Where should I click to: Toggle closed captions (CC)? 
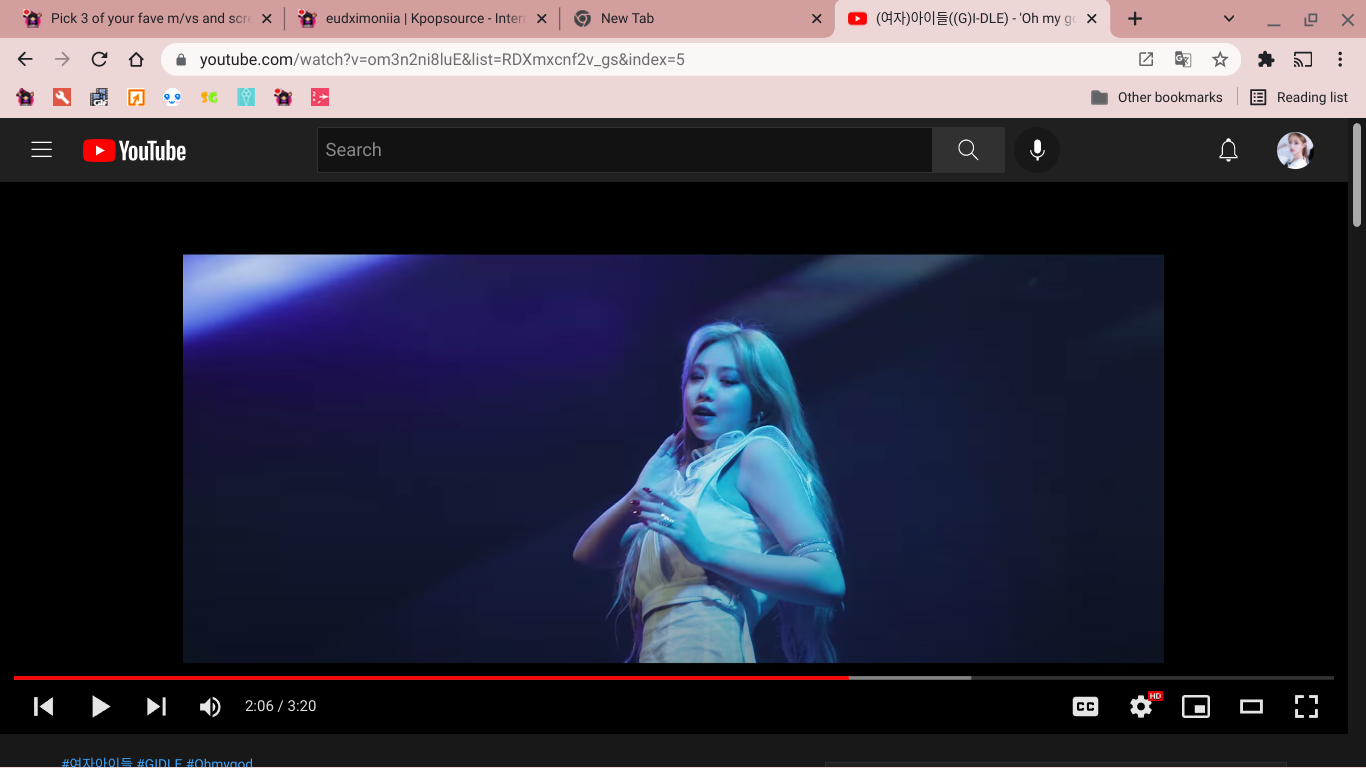[1085, 706]
